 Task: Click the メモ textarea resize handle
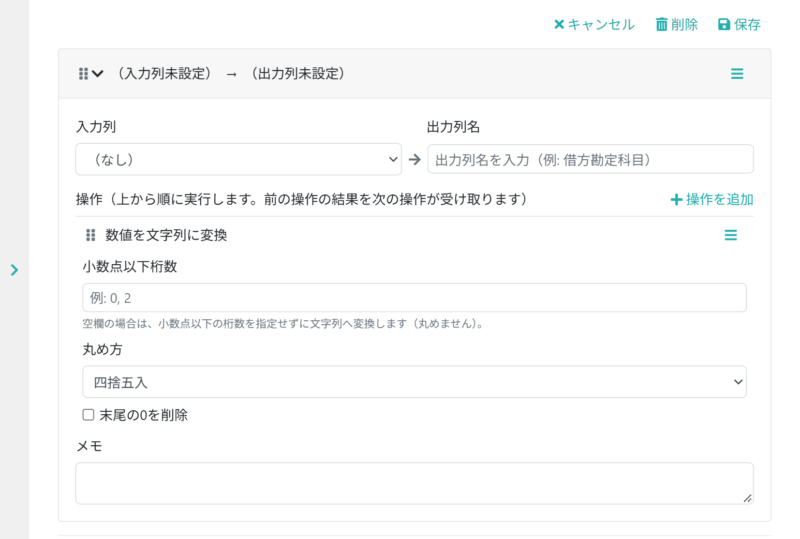click(747, 498)
